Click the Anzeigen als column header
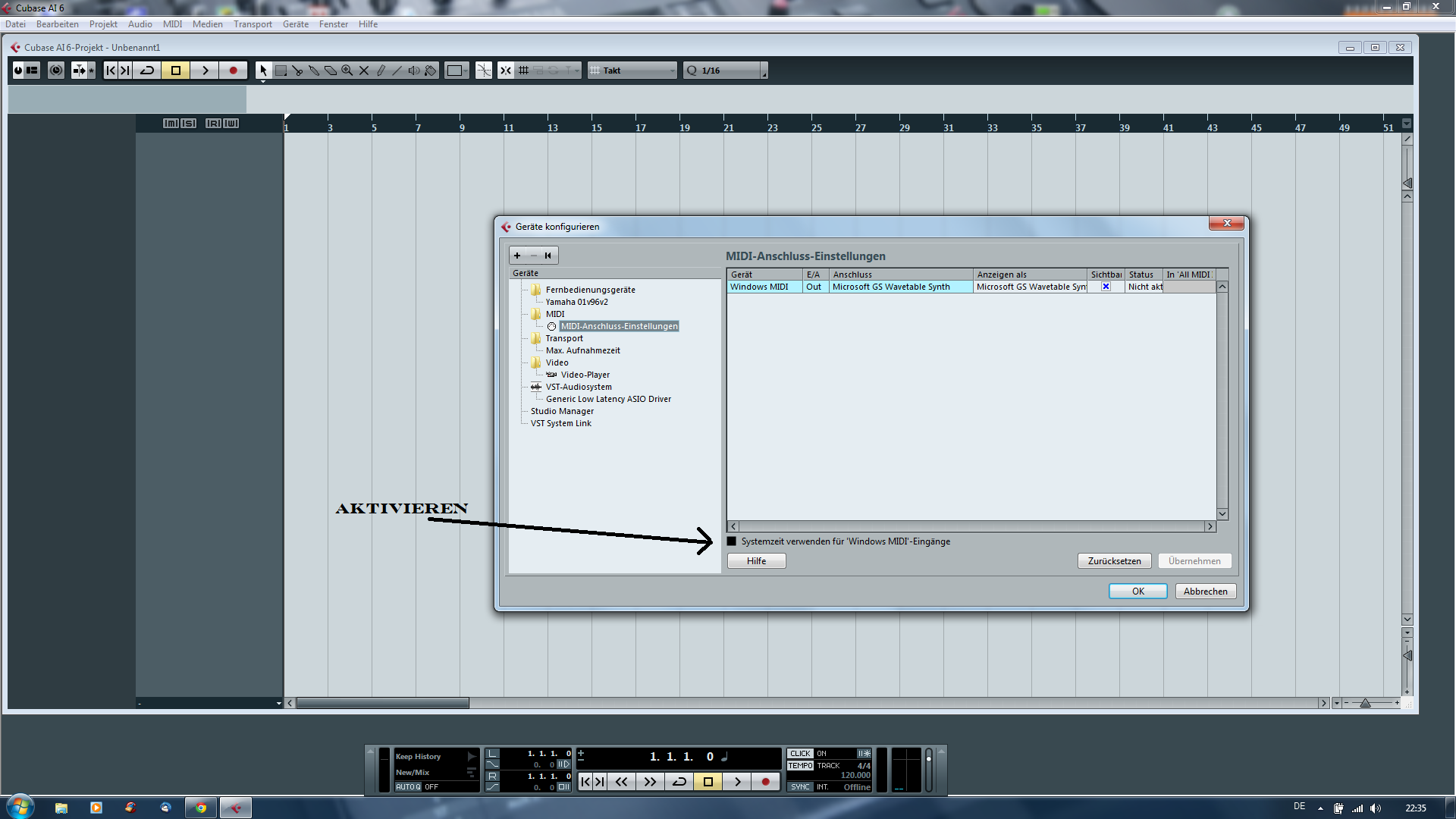The image size is (1456, 819). point(1030,275)
